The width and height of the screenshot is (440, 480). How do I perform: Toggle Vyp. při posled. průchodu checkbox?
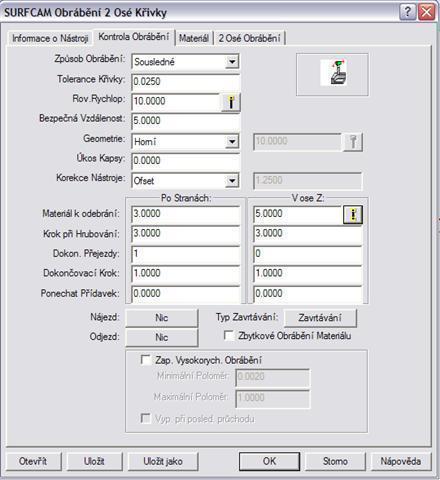[146, 418]
